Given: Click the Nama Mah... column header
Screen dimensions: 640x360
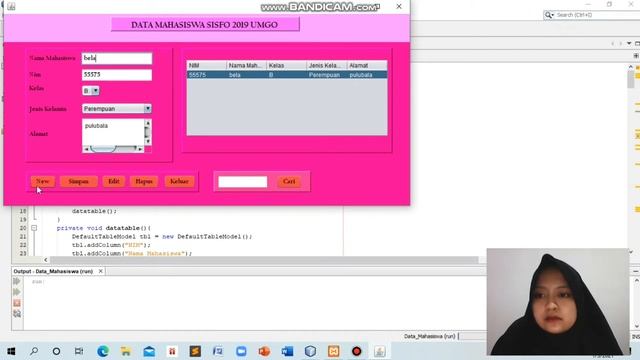Looking at the screenshot, I should click(247, 65).
